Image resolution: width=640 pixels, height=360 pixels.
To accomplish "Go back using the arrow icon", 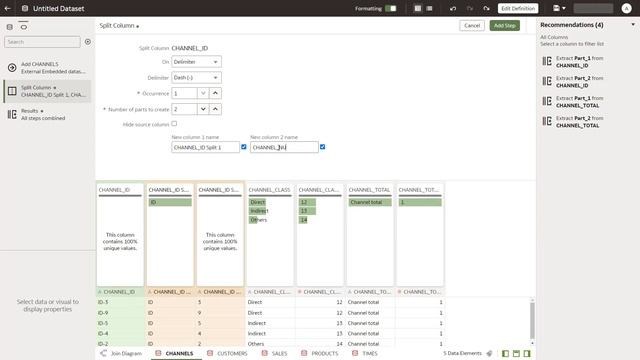I will click(x=7, y=8).
